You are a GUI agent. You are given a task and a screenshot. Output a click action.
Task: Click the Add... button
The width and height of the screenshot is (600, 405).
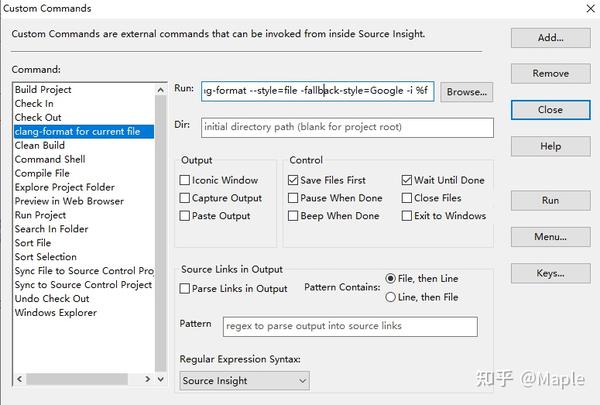551,38
